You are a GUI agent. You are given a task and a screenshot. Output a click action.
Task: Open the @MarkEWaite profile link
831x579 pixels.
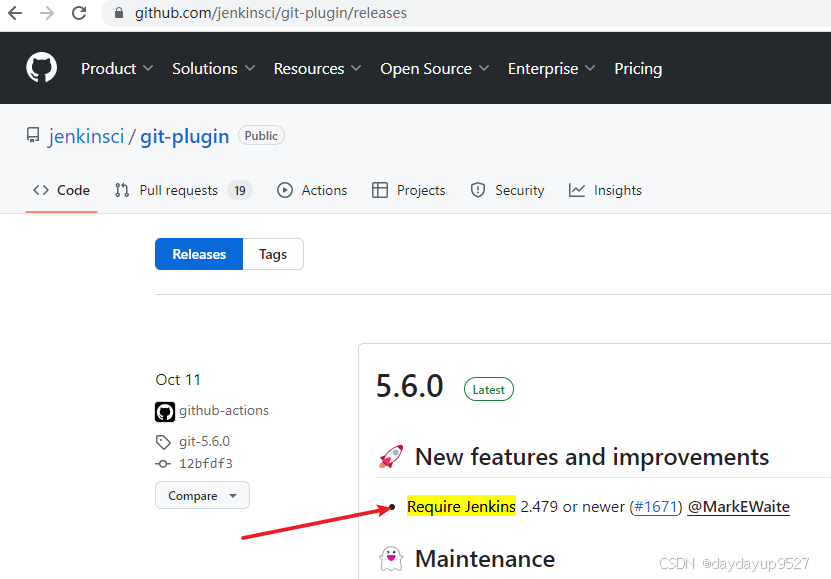(739, 507)
